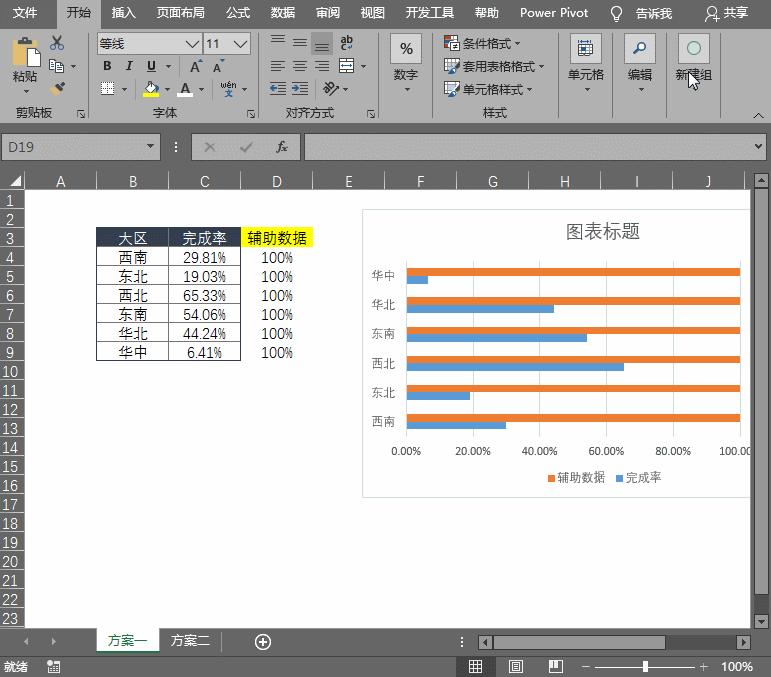Switch to Normal view icon
This screenshot has height=677, width=771.
(475, 666)
